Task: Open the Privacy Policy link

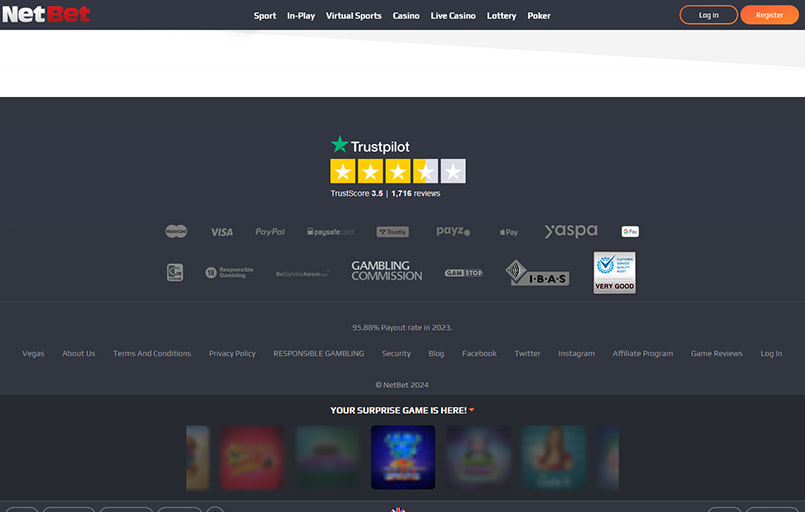Action: pos(232,353)
